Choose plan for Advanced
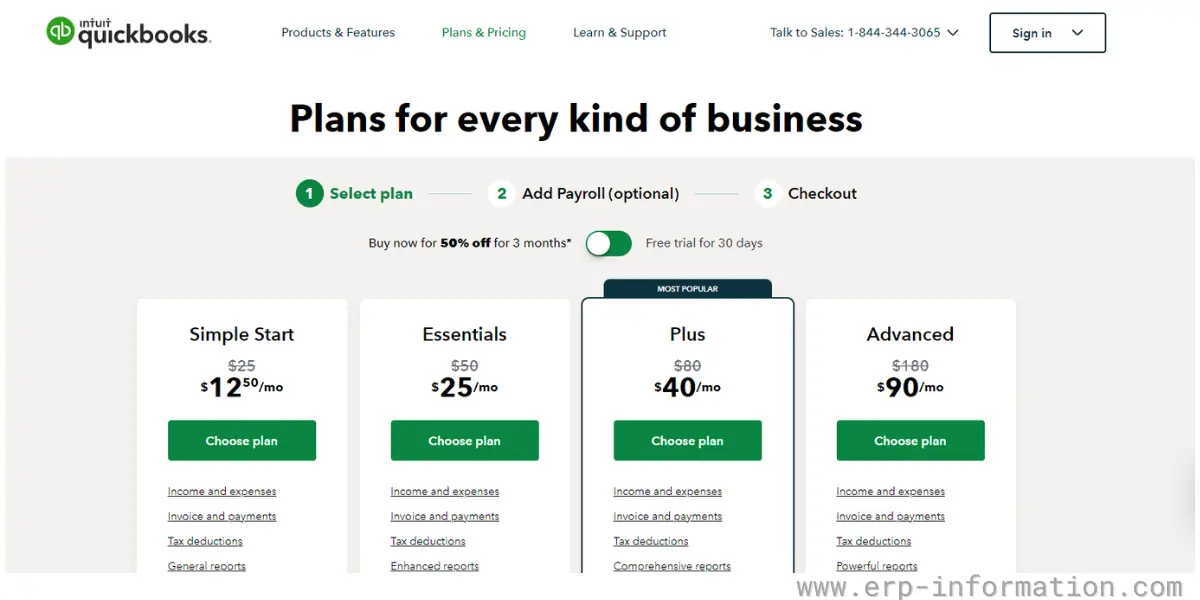The width and height of the screenshot is (1200, 600). pos(910,440)
